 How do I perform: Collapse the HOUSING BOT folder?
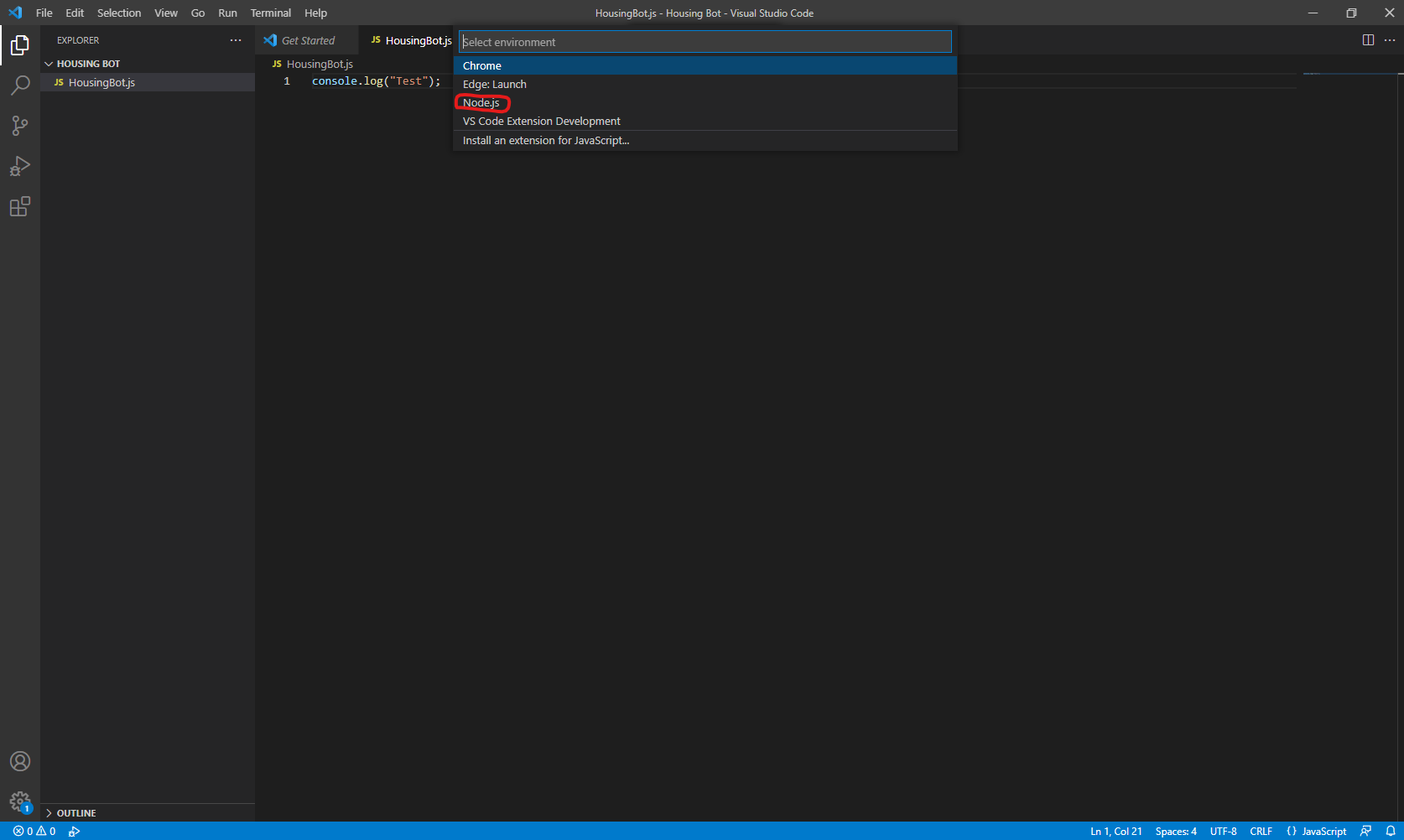(x=49, y=63)
